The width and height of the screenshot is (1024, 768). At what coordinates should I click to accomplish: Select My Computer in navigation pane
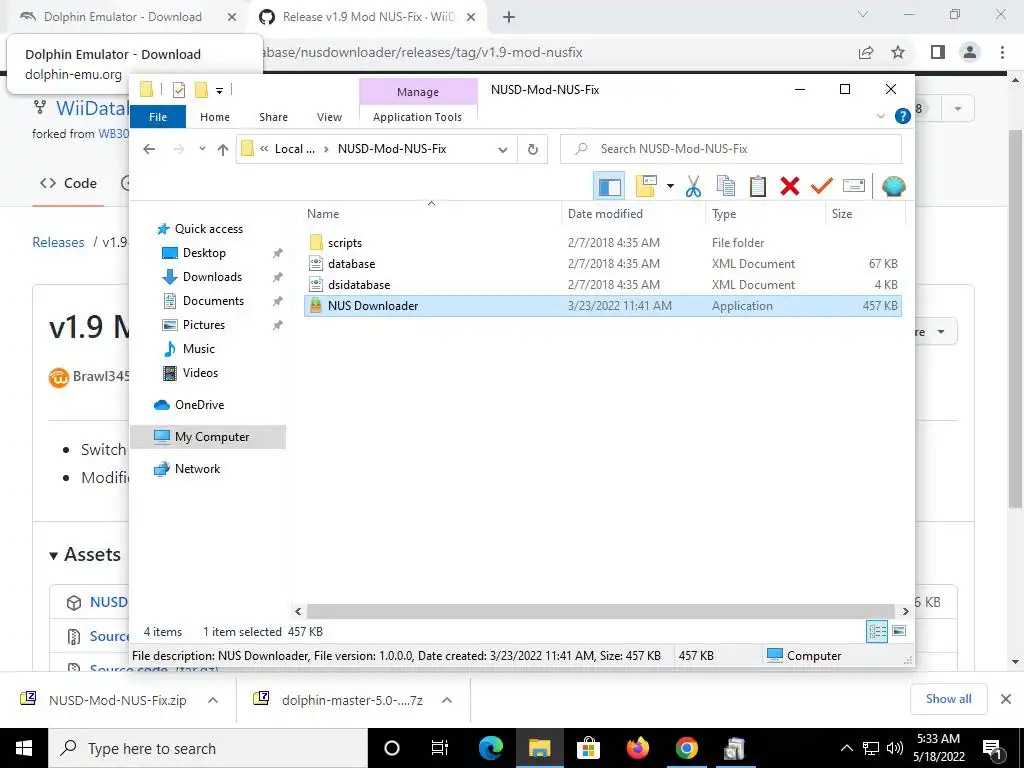point(208,437)
